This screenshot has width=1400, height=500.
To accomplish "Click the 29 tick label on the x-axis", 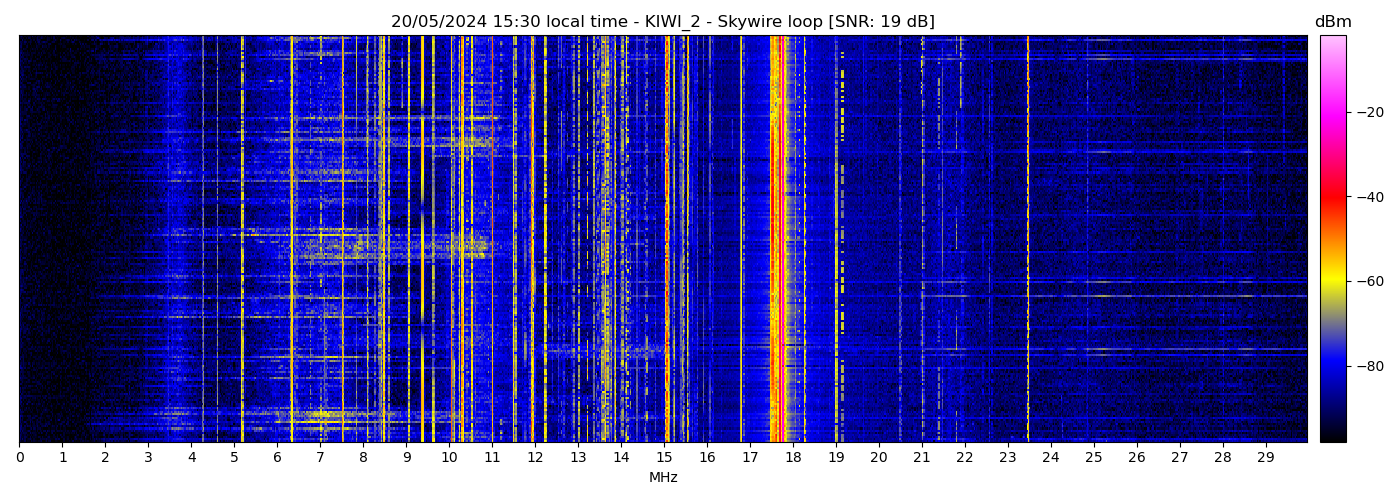I will pos(1265,458).
